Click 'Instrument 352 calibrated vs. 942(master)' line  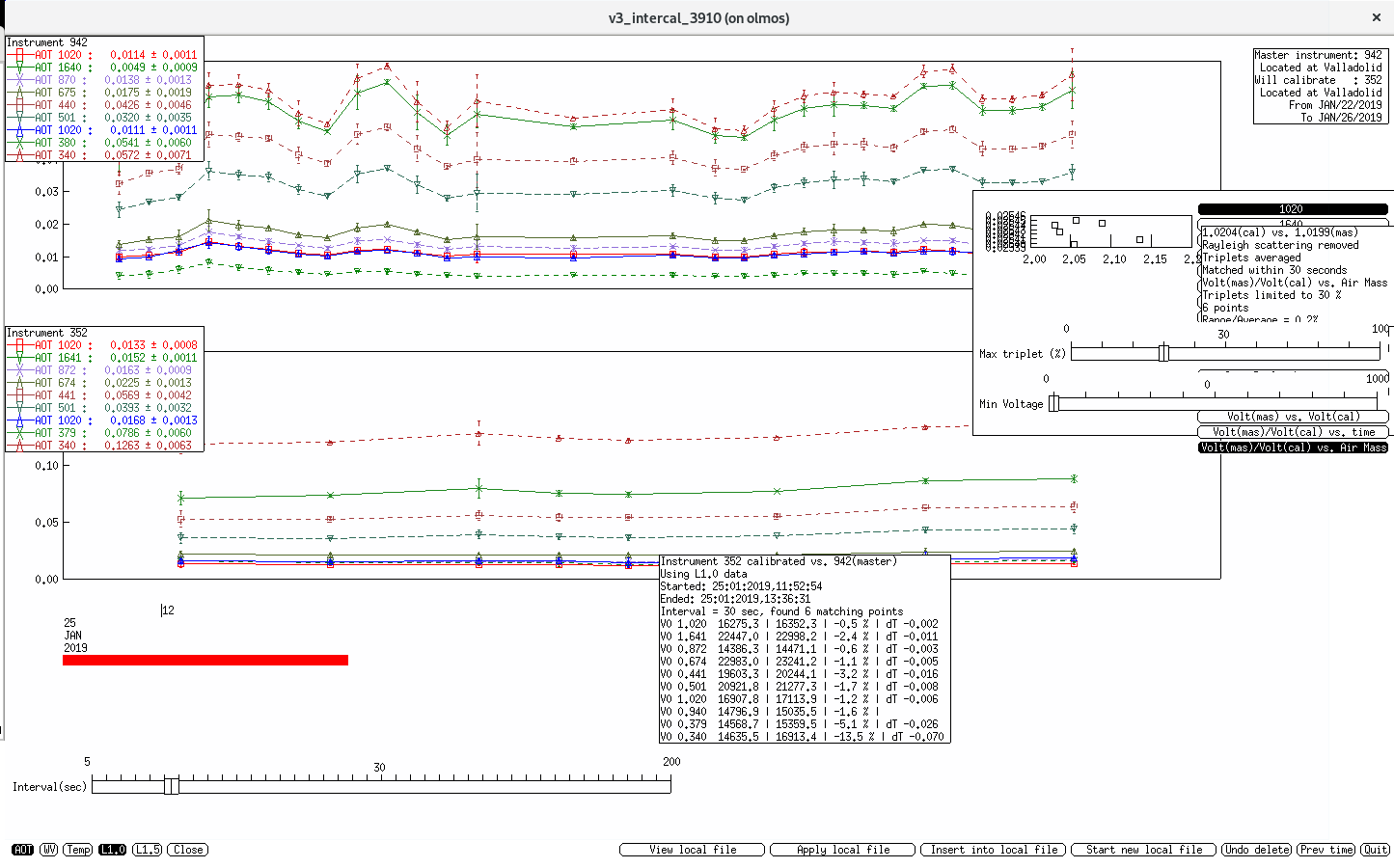point(779,561)
